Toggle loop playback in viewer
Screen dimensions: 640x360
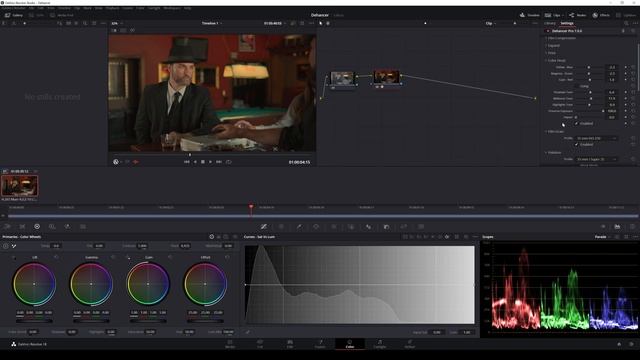[229, 162]
